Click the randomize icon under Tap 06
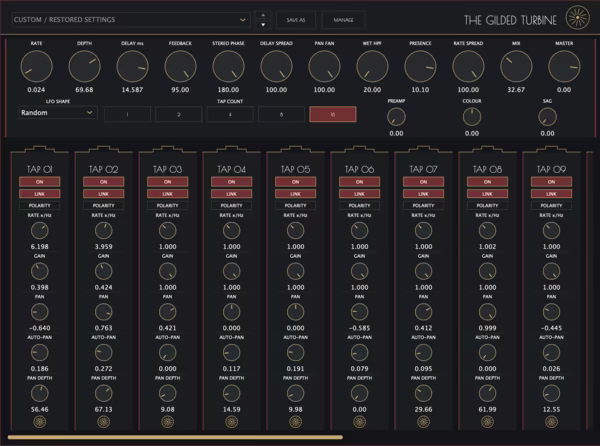600x446 pixels. point(359,422)
